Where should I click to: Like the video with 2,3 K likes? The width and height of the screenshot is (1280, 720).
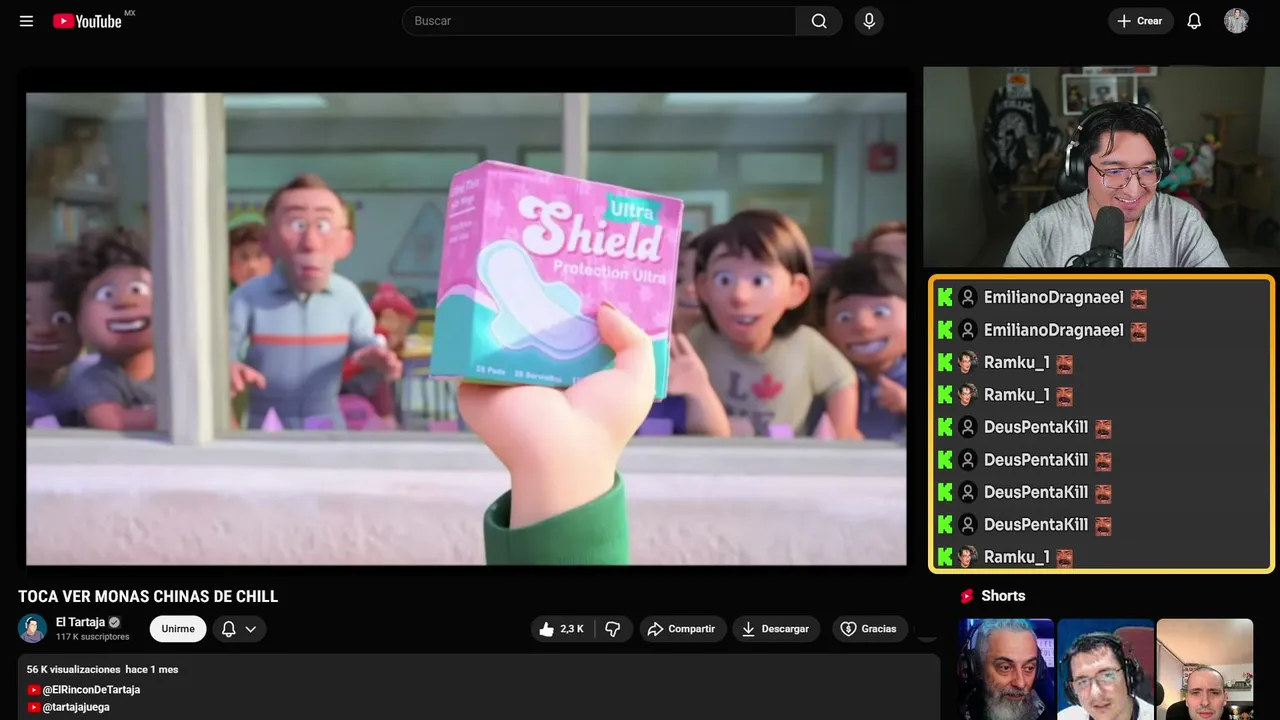[x=562, y=629]
